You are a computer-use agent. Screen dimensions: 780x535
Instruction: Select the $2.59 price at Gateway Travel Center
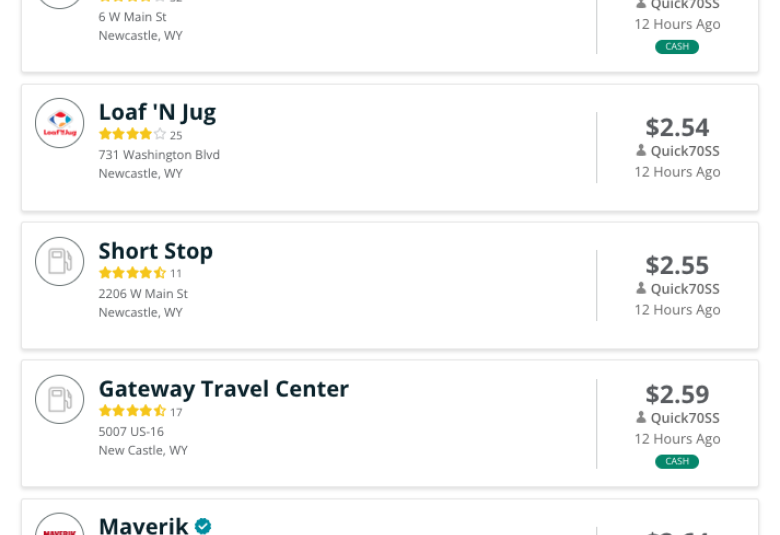677,394
